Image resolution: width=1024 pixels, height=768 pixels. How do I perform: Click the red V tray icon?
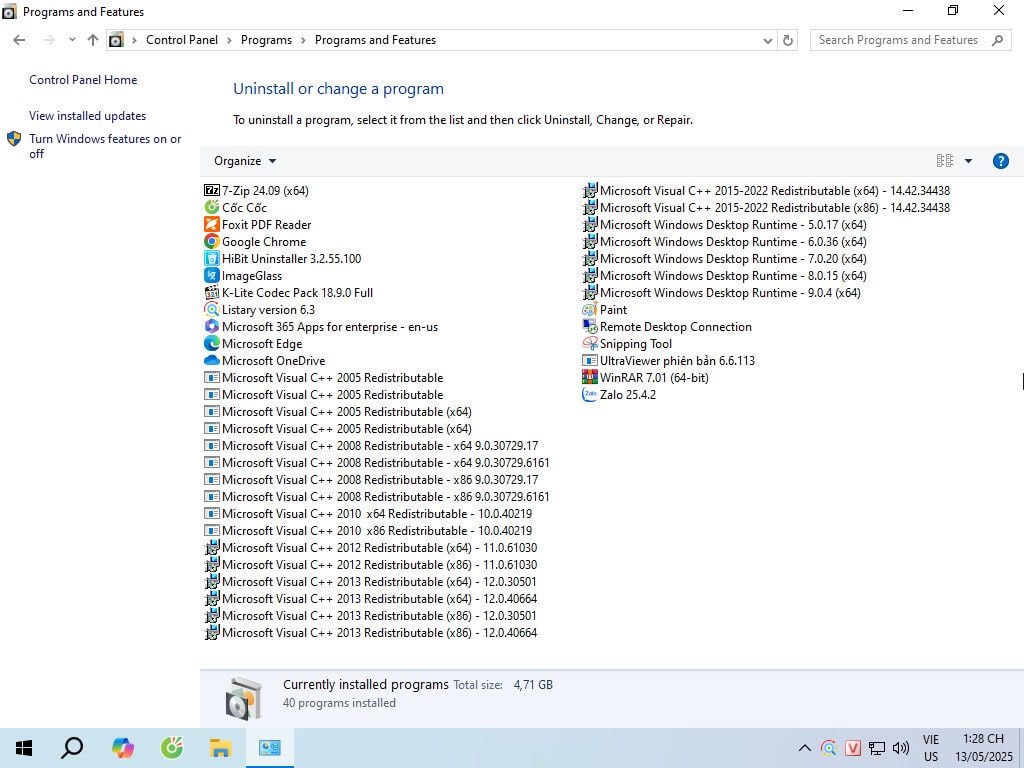(853, 748)
